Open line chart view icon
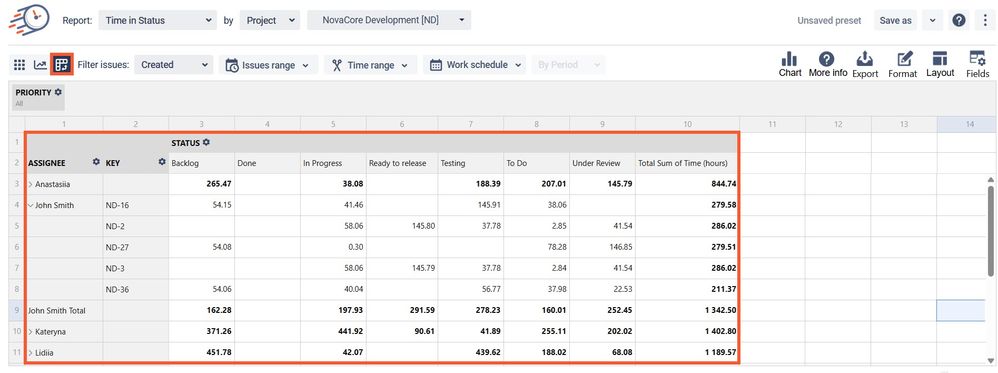This screenshot has height=373, width=998. pos(40,64)
